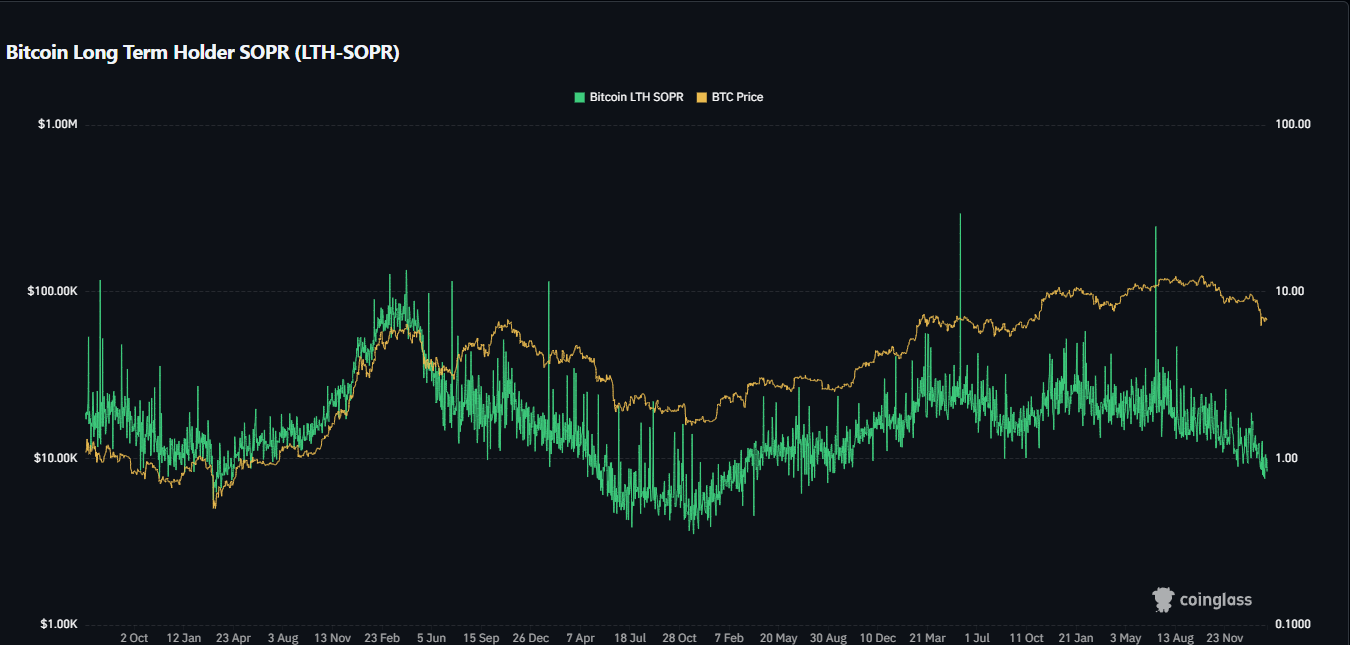Select the 2 Oct date on timeline

click(134, 637)
